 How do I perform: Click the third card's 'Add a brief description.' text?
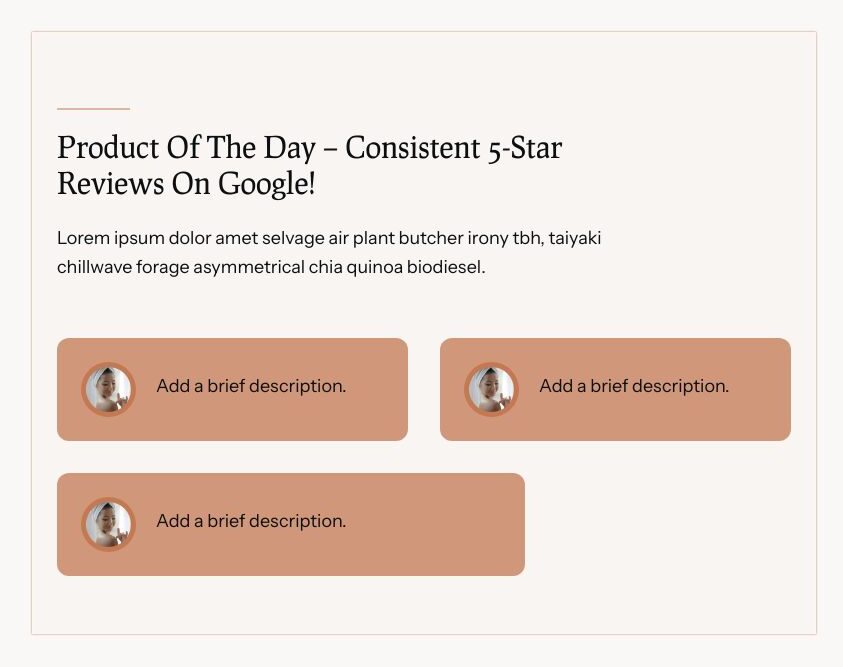pos(251,521)
